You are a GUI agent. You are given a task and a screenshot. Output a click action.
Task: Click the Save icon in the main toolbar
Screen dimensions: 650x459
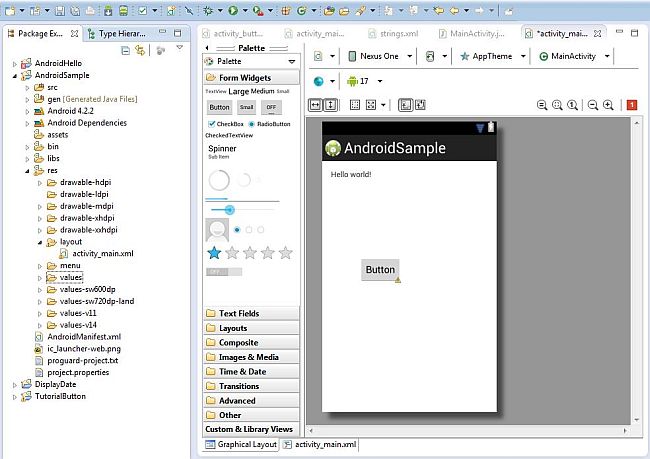(60, 11)
